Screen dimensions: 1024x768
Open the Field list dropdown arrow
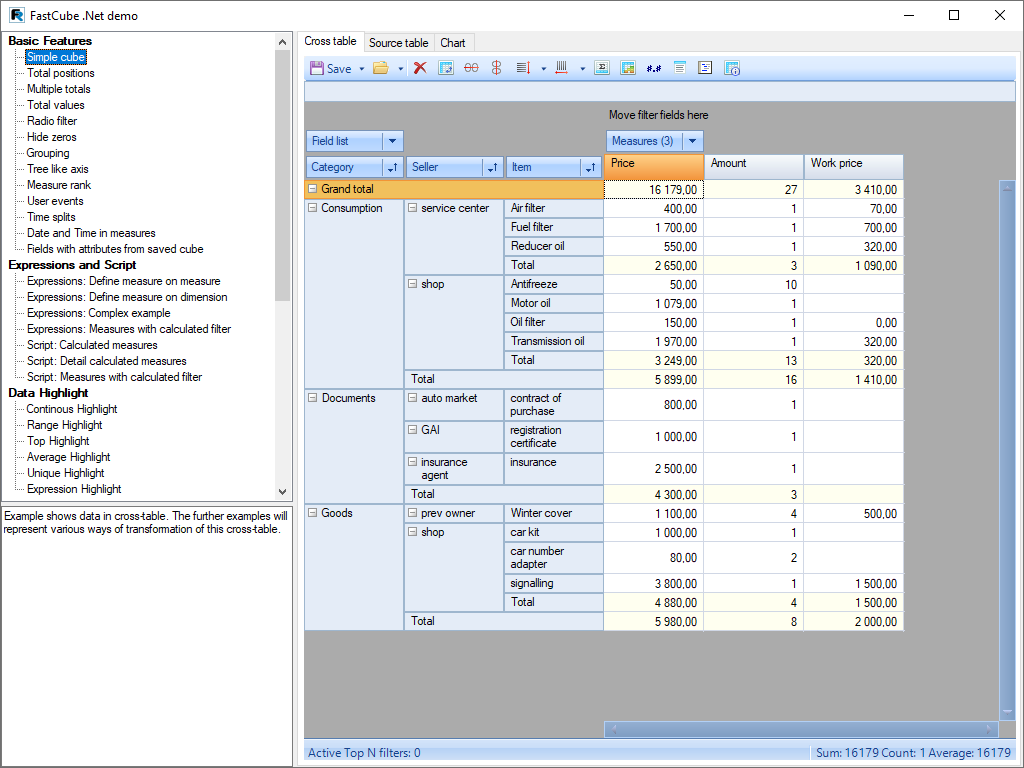pos(394,140)
